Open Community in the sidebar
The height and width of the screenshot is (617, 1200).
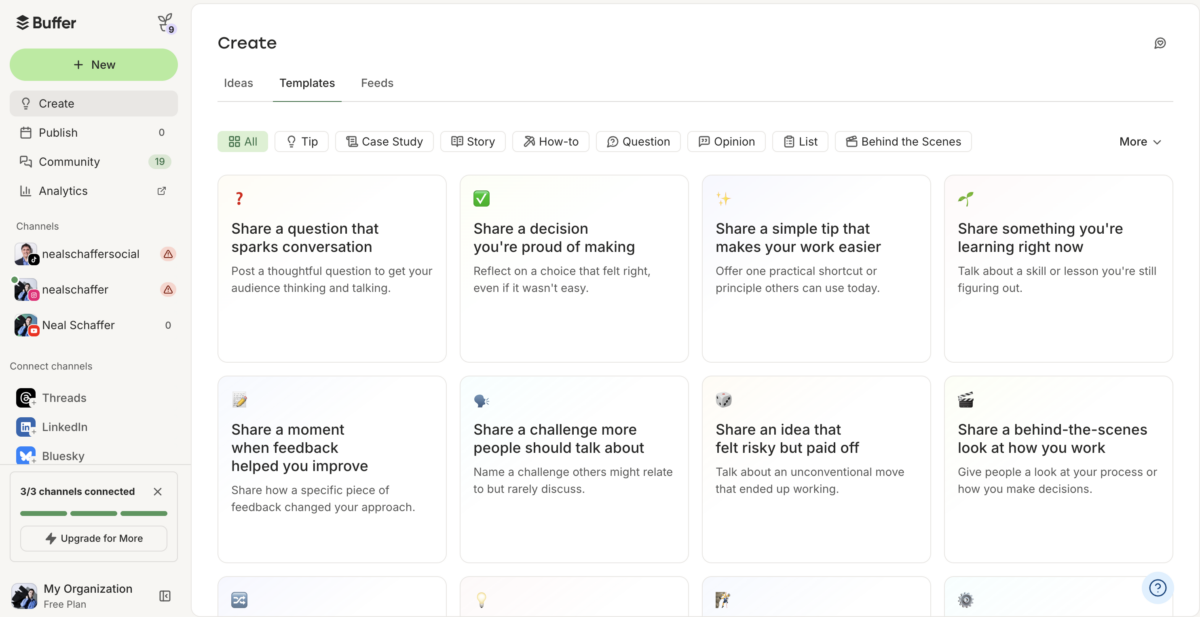[94, 161]
